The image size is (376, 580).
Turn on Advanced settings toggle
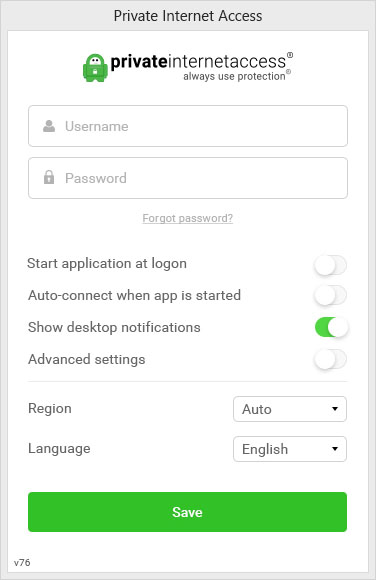[x=330, y=359]
